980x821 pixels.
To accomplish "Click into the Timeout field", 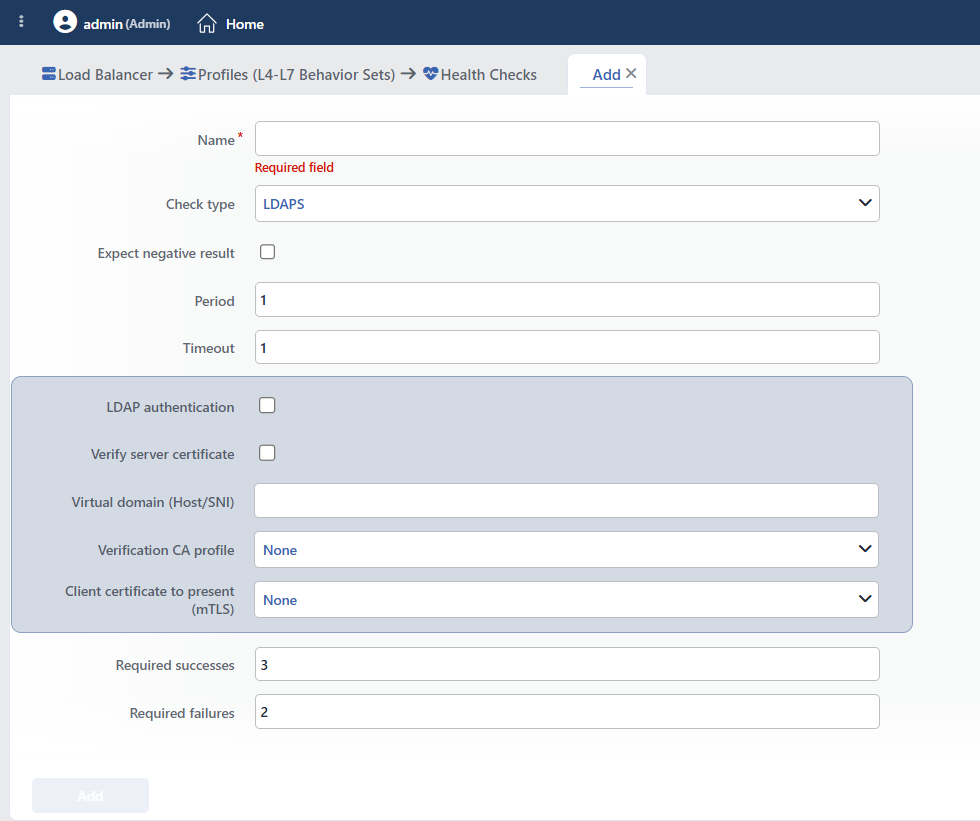I will [x=567, y=347].
